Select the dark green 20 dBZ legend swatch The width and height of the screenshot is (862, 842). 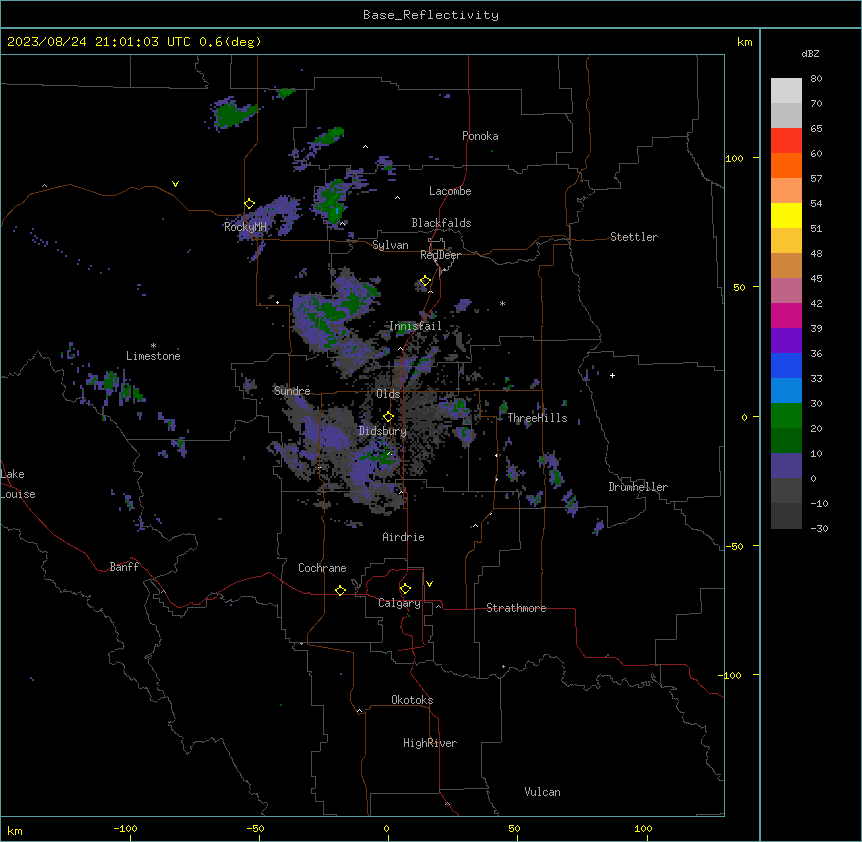(x=786, y=440)
